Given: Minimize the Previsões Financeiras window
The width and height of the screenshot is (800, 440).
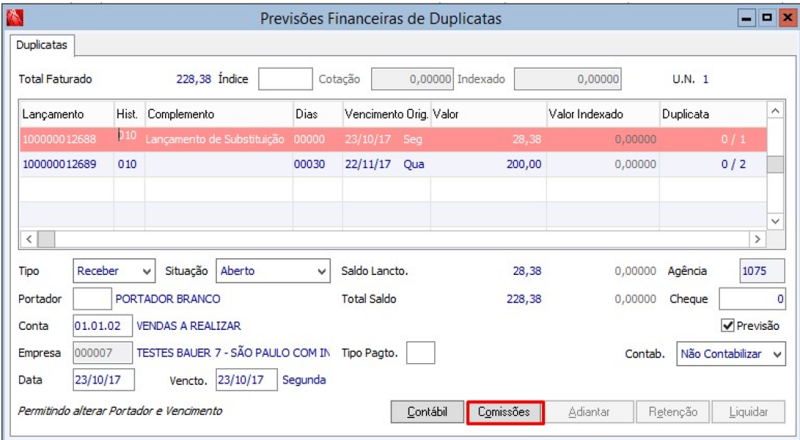Looking at the screenshot, I should pyautogui.click(x=747, y=18).
